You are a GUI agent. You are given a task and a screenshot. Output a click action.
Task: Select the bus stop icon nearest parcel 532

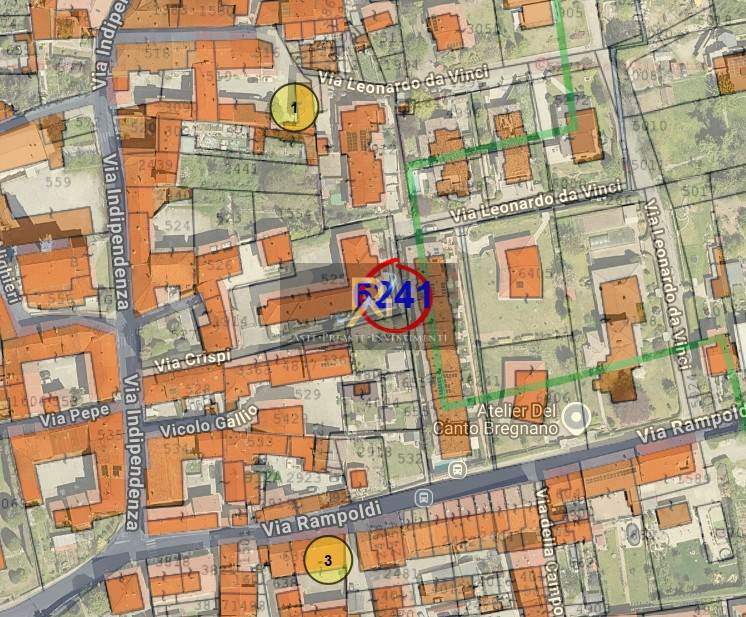(457, 470)
